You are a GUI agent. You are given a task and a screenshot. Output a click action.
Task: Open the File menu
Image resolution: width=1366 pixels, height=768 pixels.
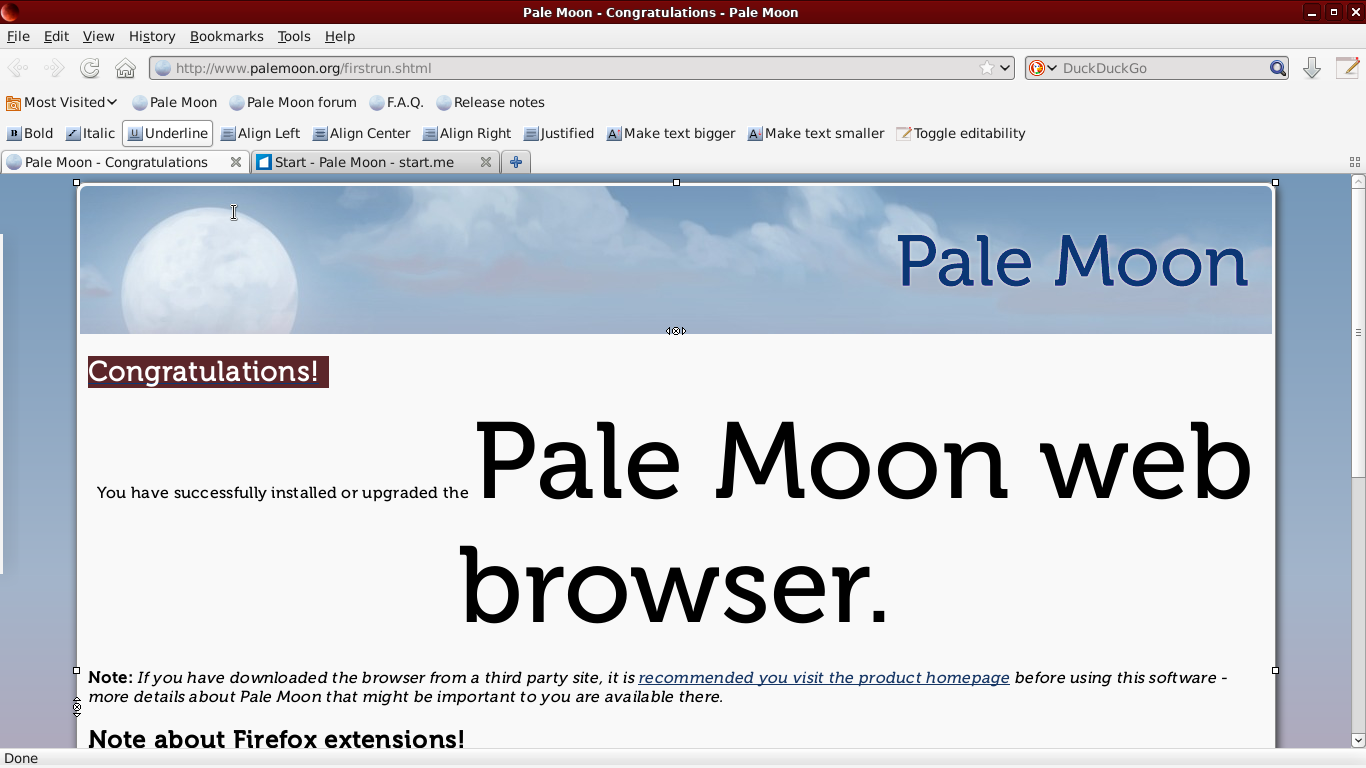18,36
